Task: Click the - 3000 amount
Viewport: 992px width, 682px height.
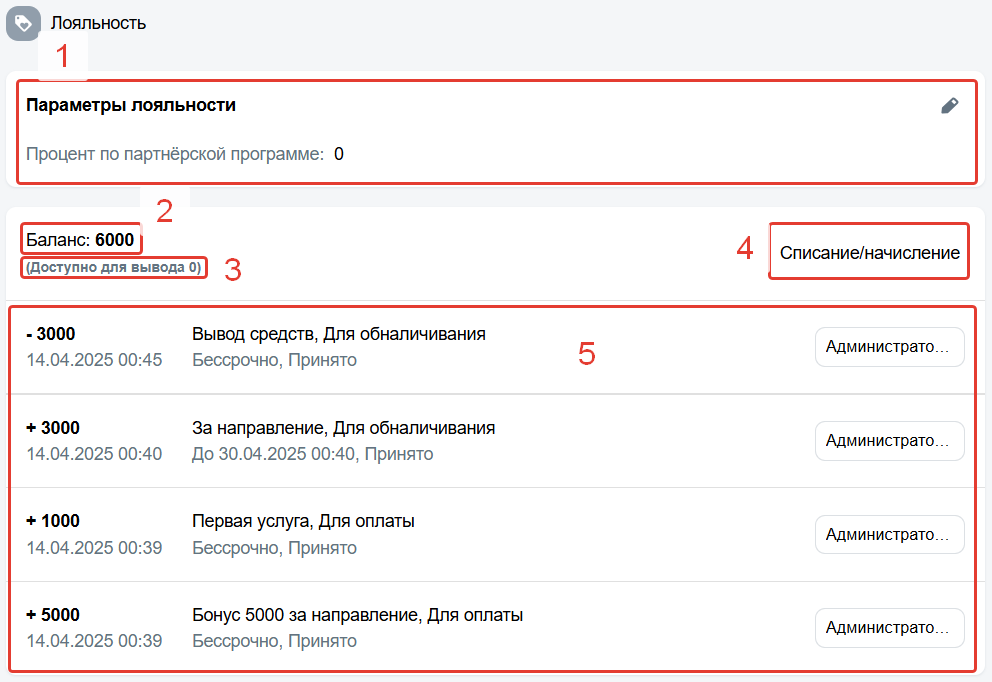Action: click(51, 333)
